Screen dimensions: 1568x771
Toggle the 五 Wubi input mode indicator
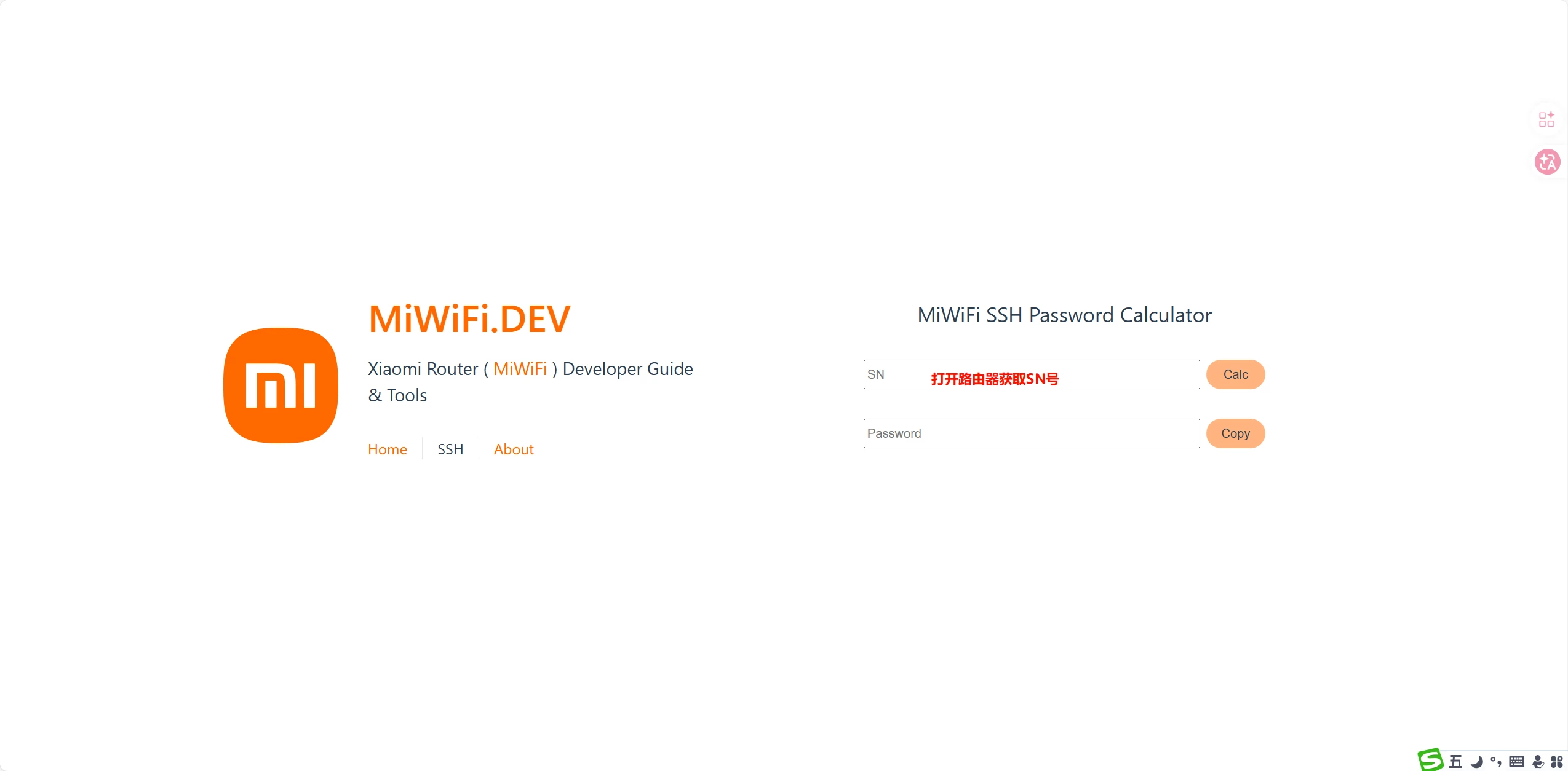coord(1455,762)
